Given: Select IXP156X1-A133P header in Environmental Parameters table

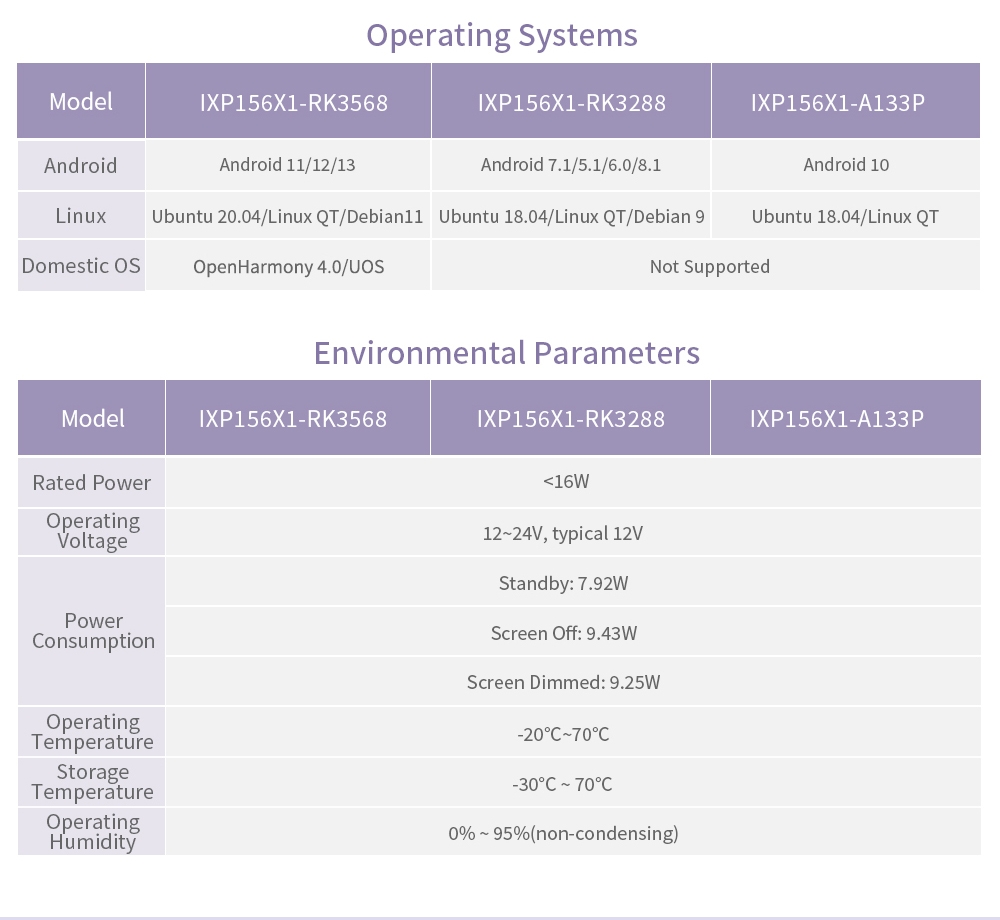Looking at the screenshot, I should click(x=846, y=418).
